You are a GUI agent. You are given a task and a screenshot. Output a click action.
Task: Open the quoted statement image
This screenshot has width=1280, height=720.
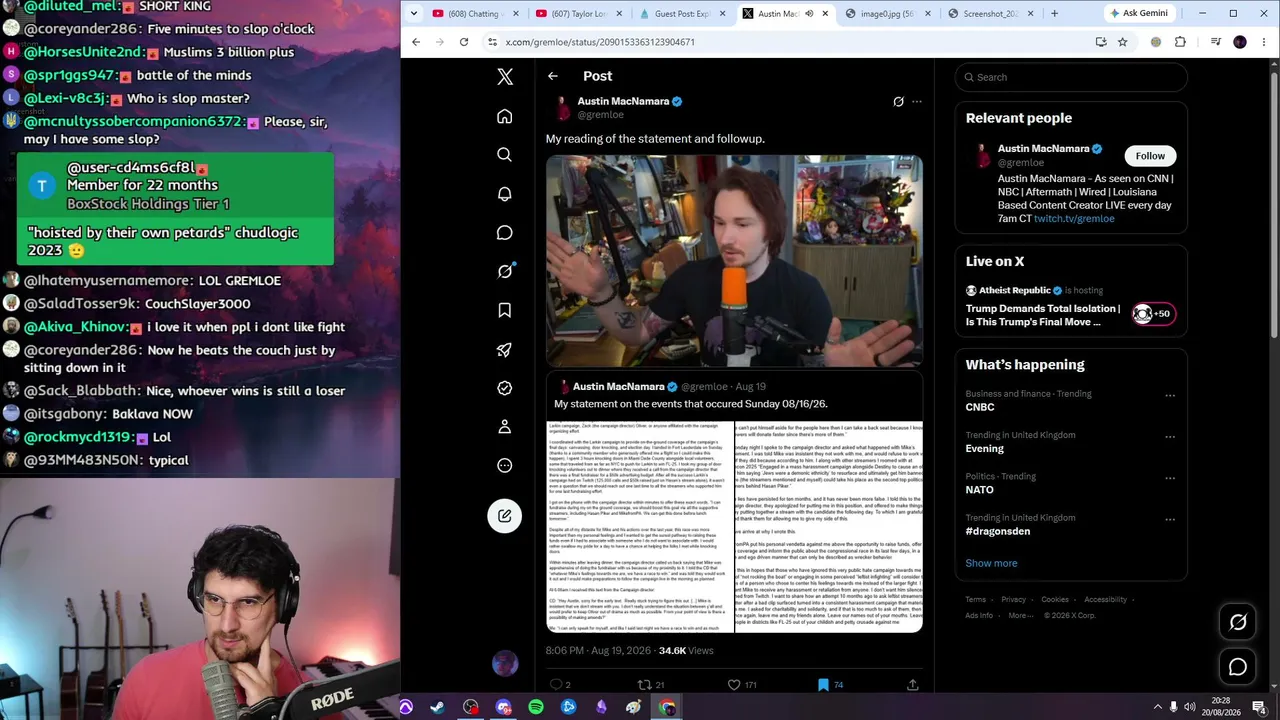734,527
